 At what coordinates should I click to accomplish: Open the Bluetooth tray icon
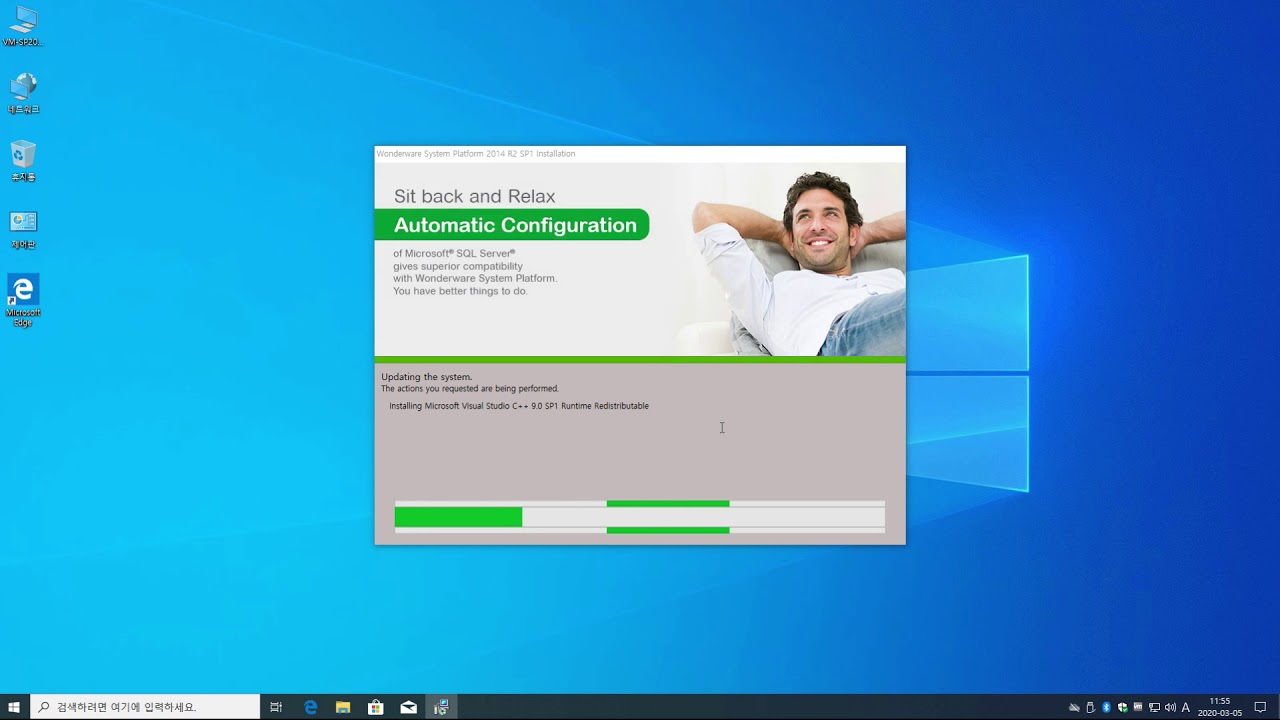pyautogui.click(x=1106, y=707)
